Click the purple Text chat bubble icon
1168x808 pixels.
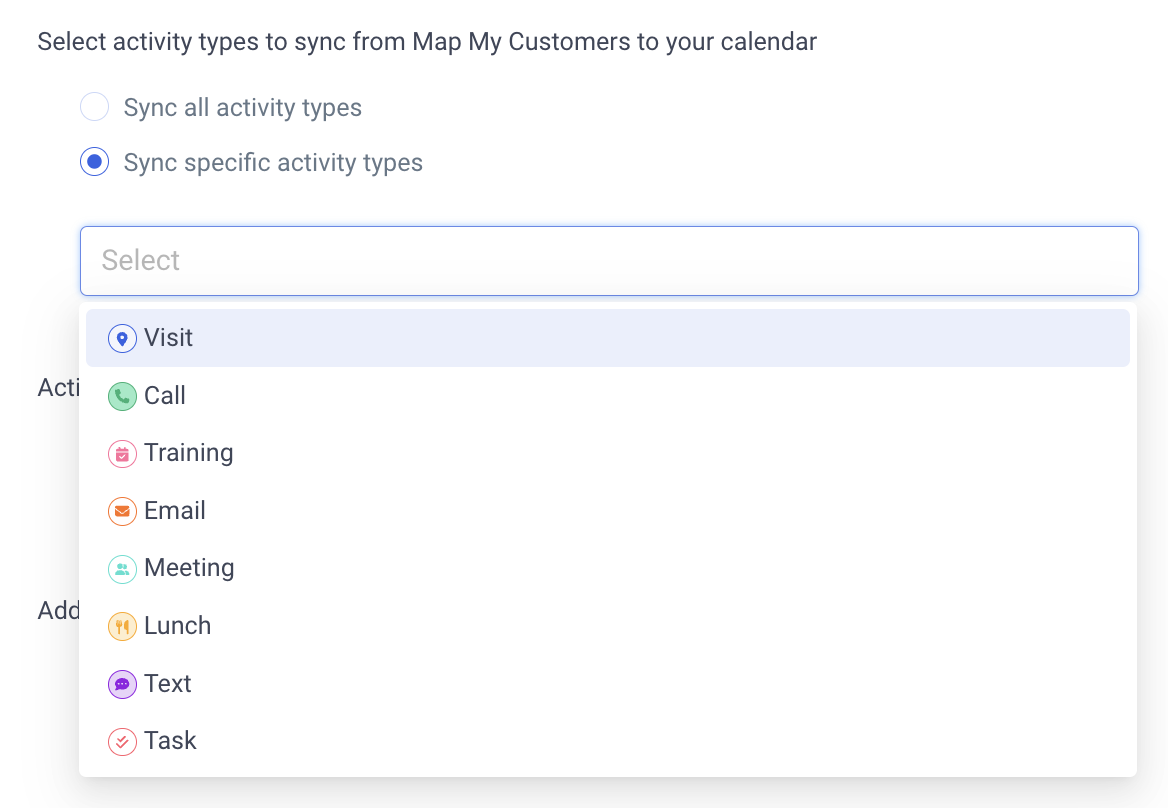[122, 684]
